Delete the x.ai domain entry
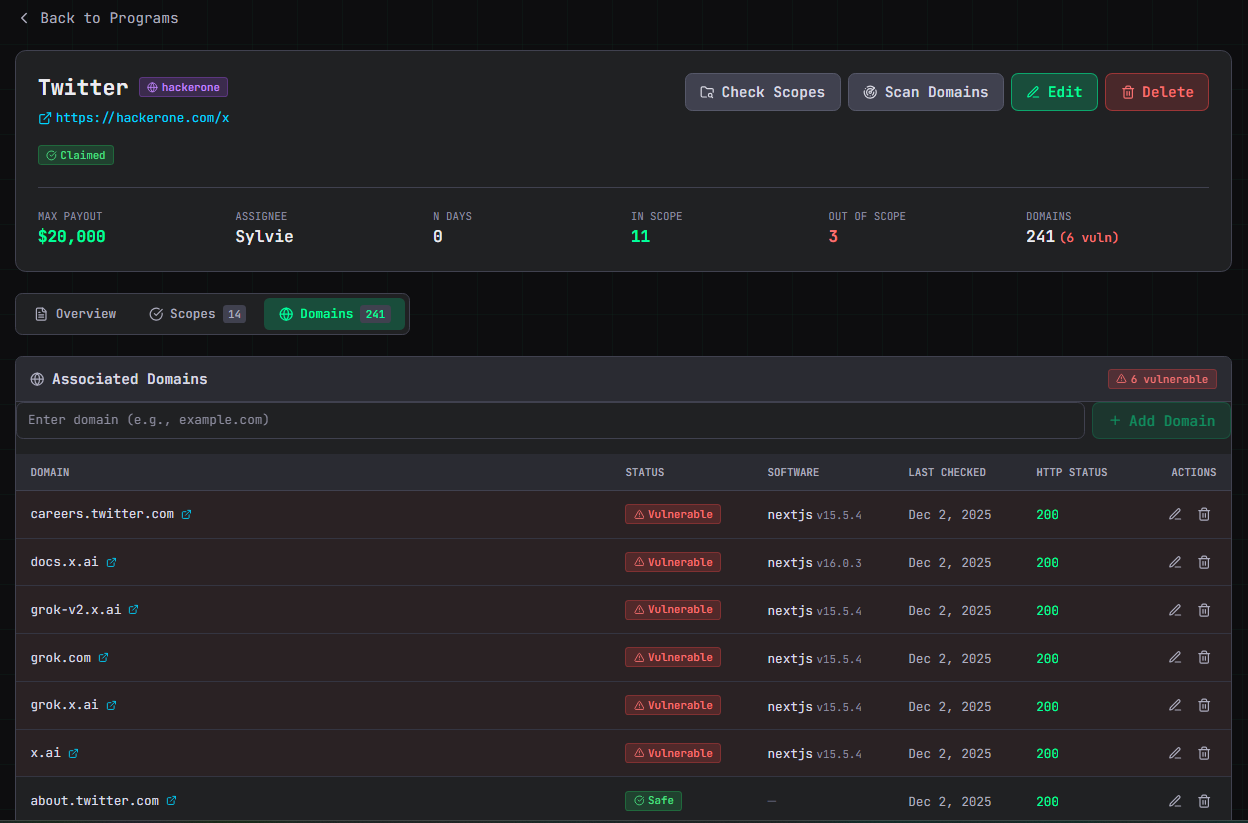1248x823 pixels. tap(1204, 753)
